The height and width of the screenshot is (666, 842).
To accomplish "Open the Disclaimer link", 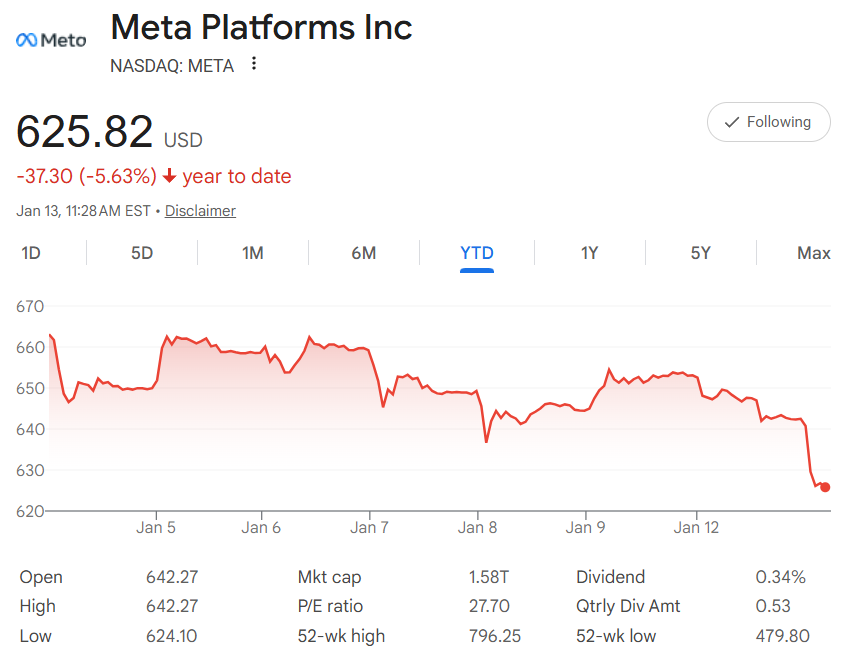I will 200,211.
